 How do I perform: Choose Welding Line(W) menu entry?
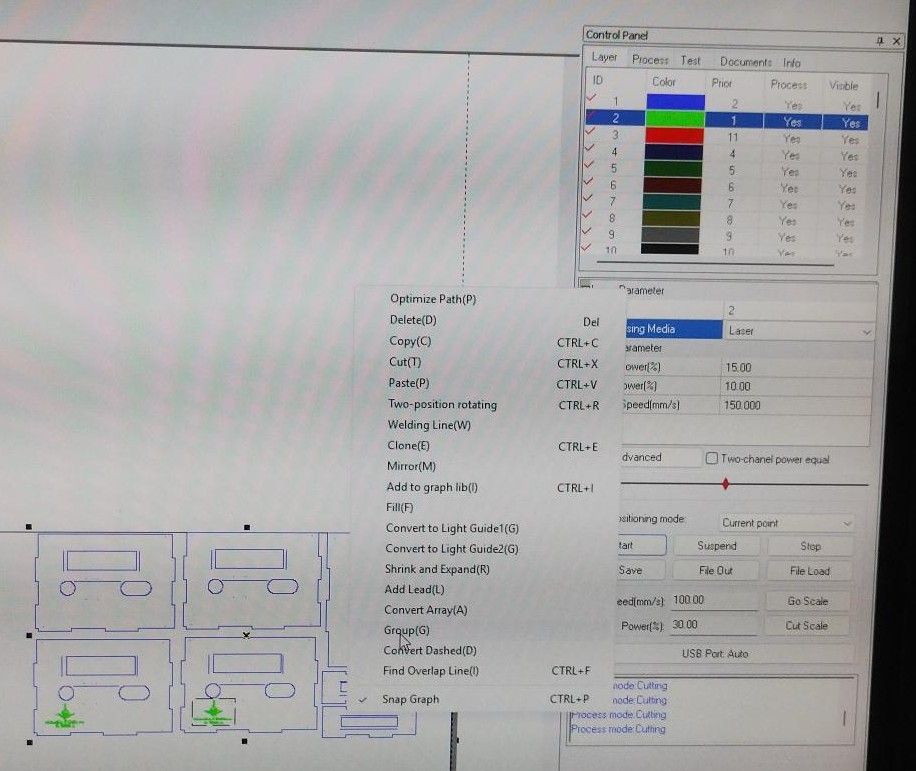click(x=429, y=425)
